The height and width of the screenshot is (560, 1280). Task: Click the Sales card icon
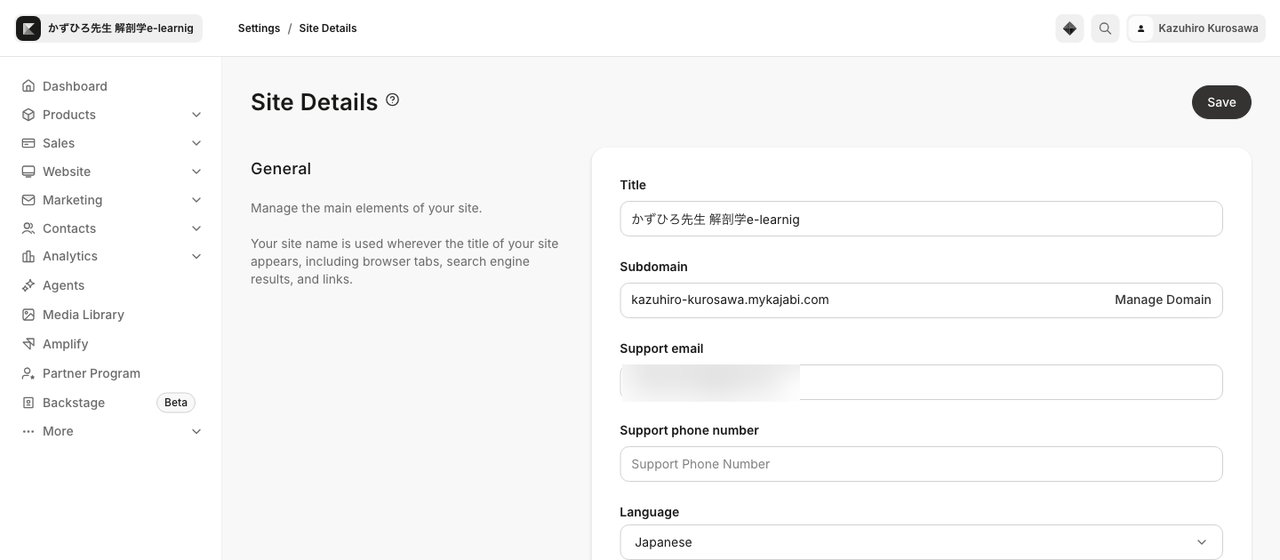28,143
